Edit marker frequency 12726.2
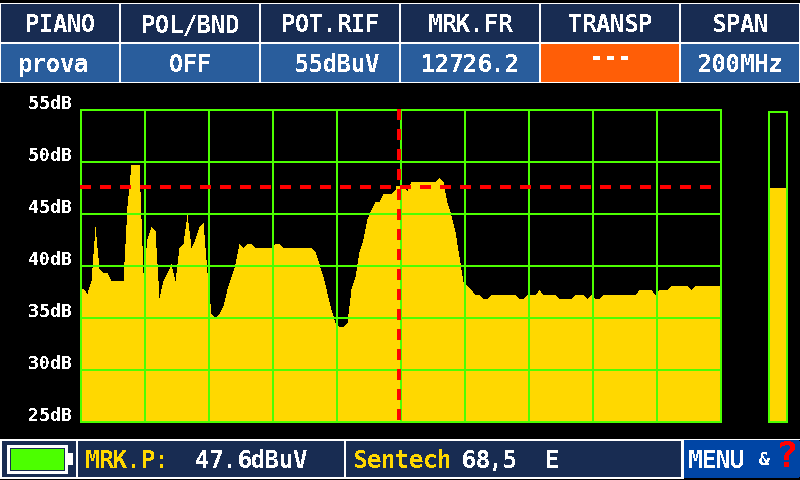Image resolution: width=800 pixels, height=480 pixels. click(470, 63)
